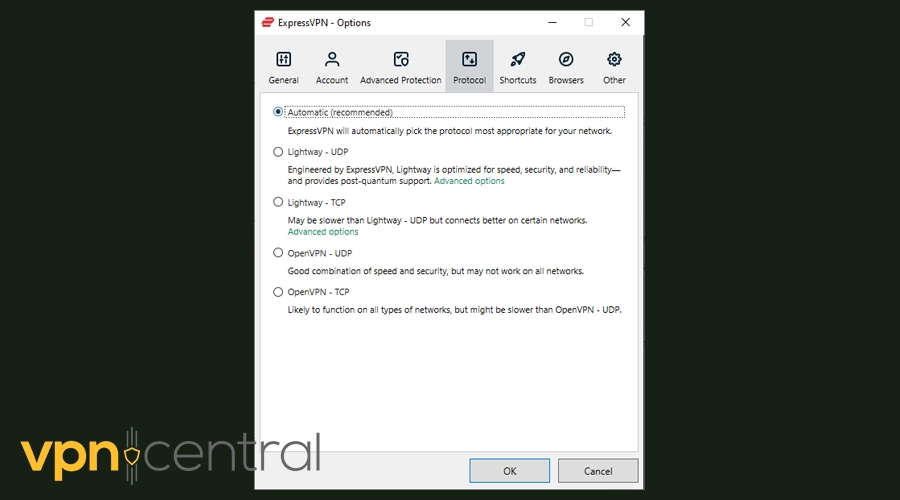The height and width of the screenshot is (500, 900).
Task: Select Lightway - TCP protocol
Action: (x=278, y=202)
